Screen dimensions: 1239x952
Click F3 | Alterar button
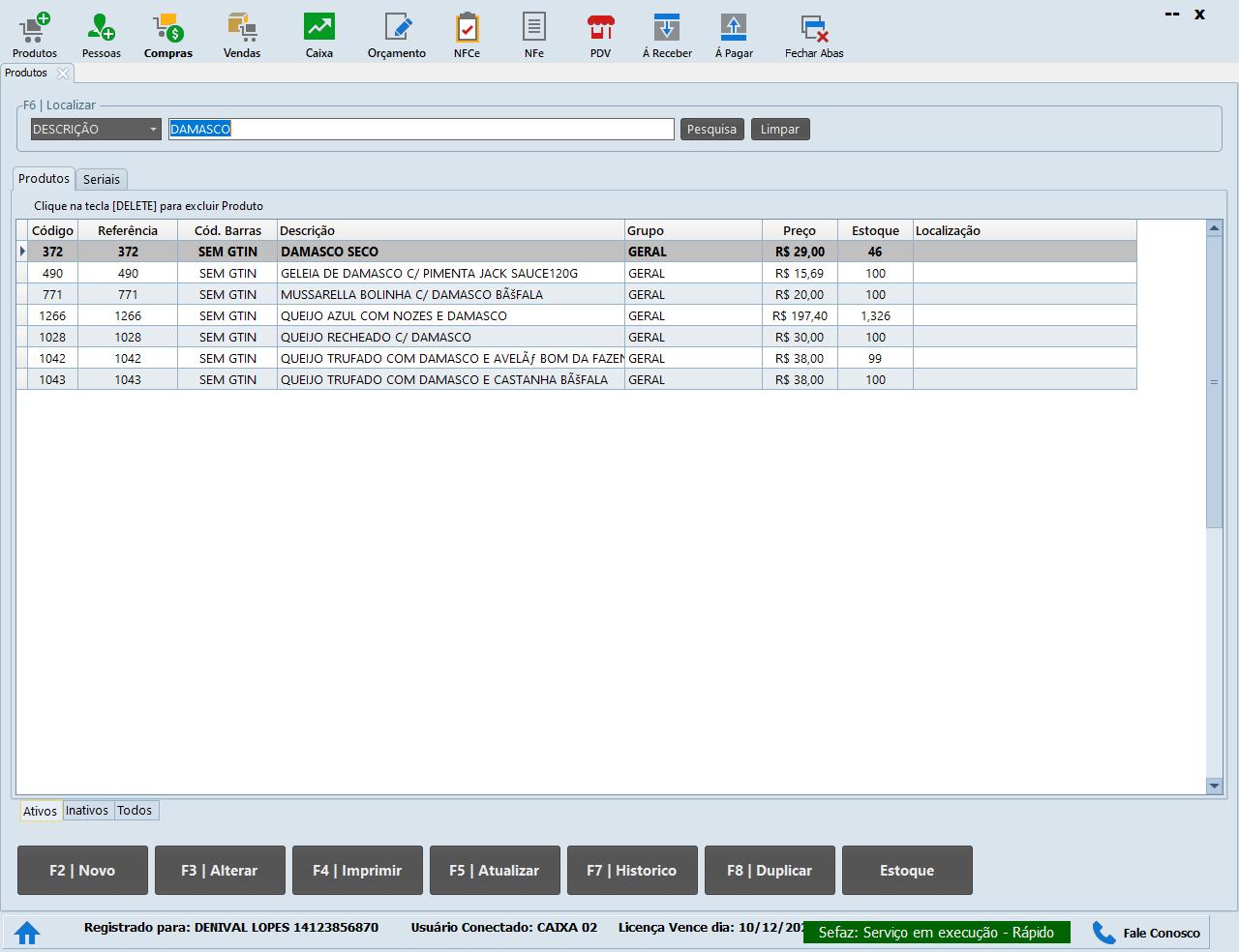coord(220,870)
